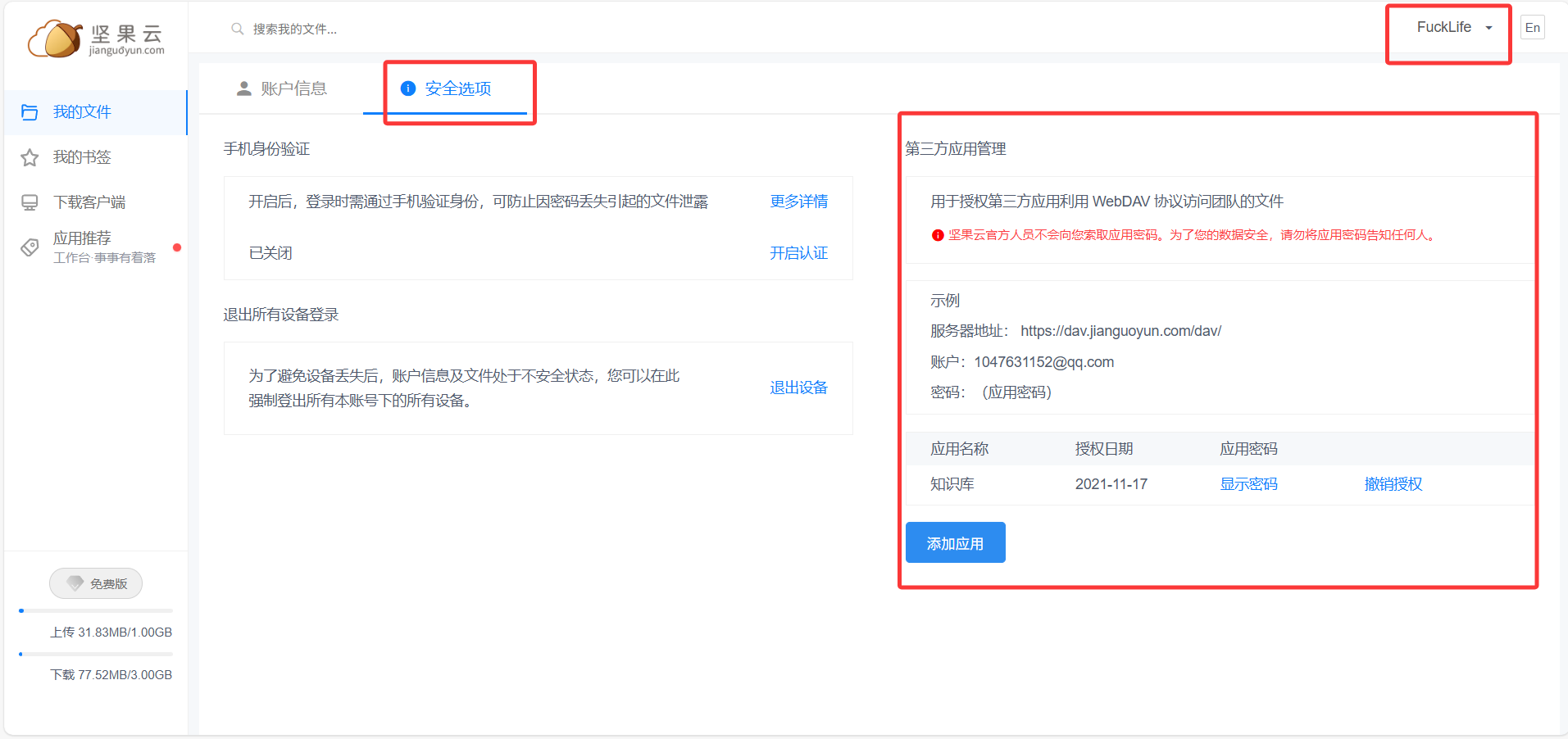
Task: Open 我的文件 via the folder icon
Action: point(30,112)
